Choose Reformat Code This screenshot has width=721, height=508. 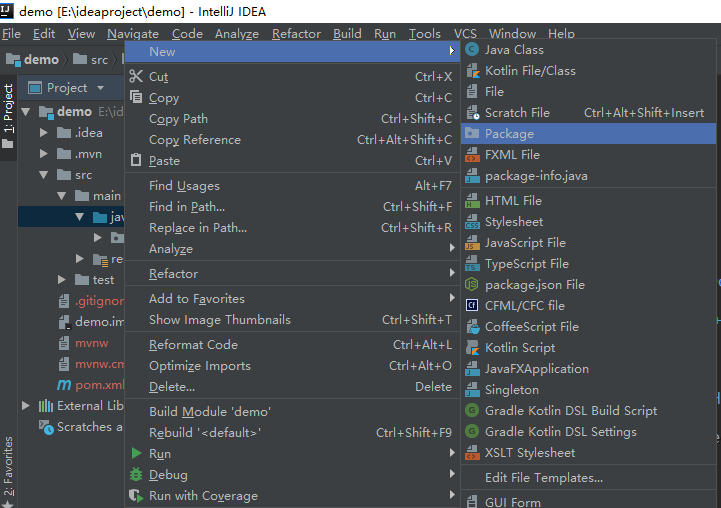tap(292, 345)
